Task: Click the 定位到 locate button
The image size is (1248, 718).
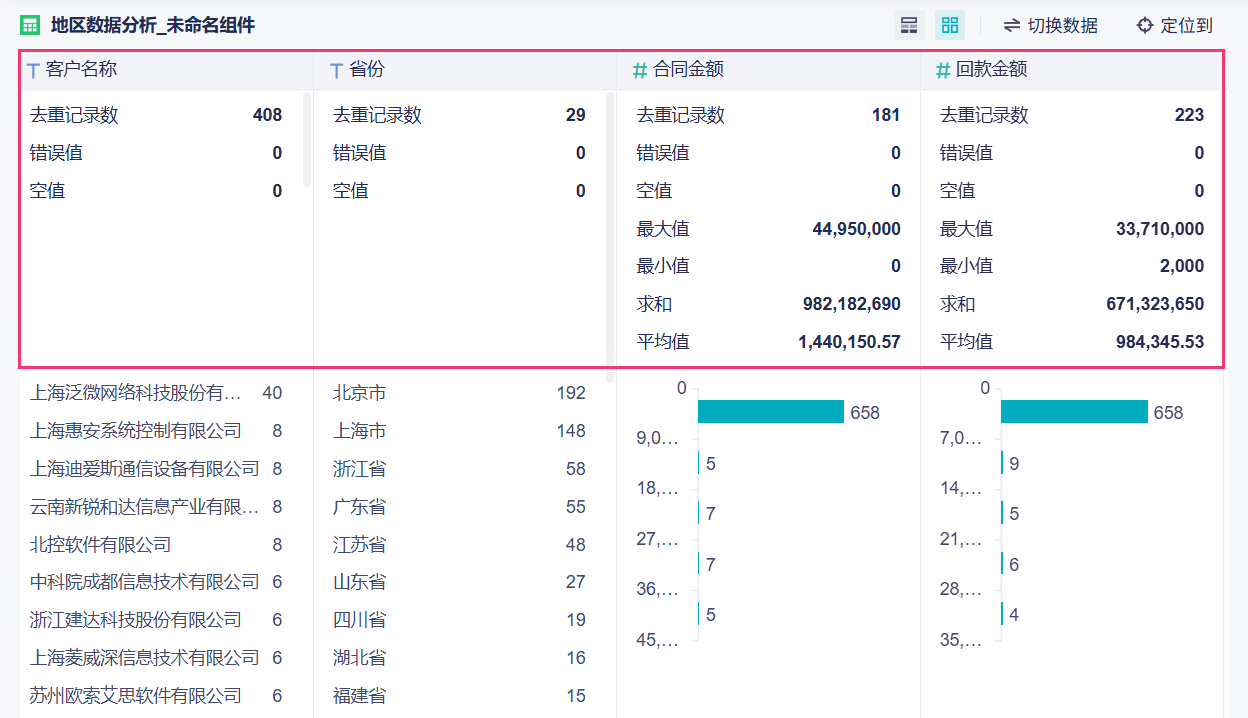Action: pyautogui.click(x=1174, y=26)
